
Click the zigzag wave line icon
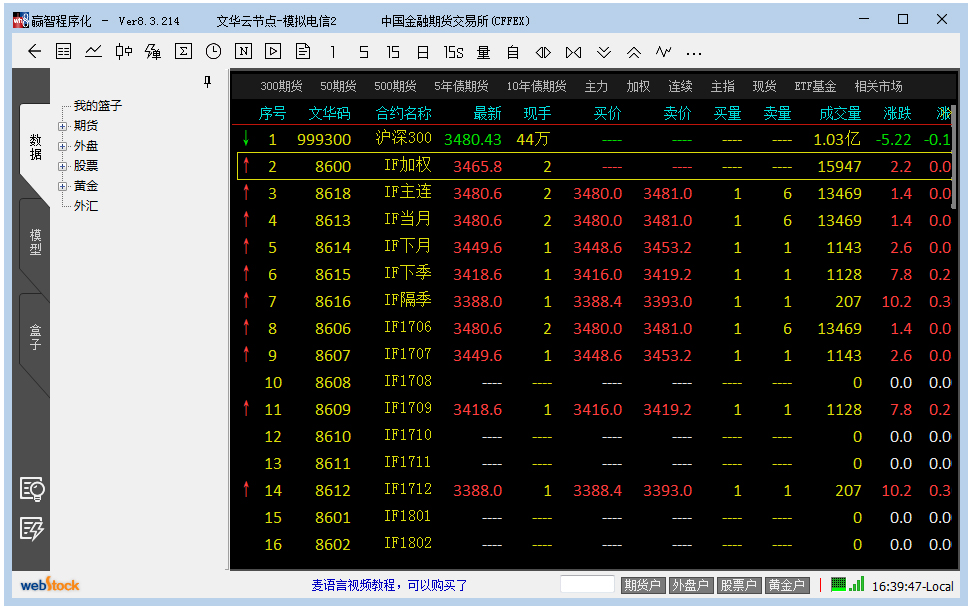pos(663,51)
